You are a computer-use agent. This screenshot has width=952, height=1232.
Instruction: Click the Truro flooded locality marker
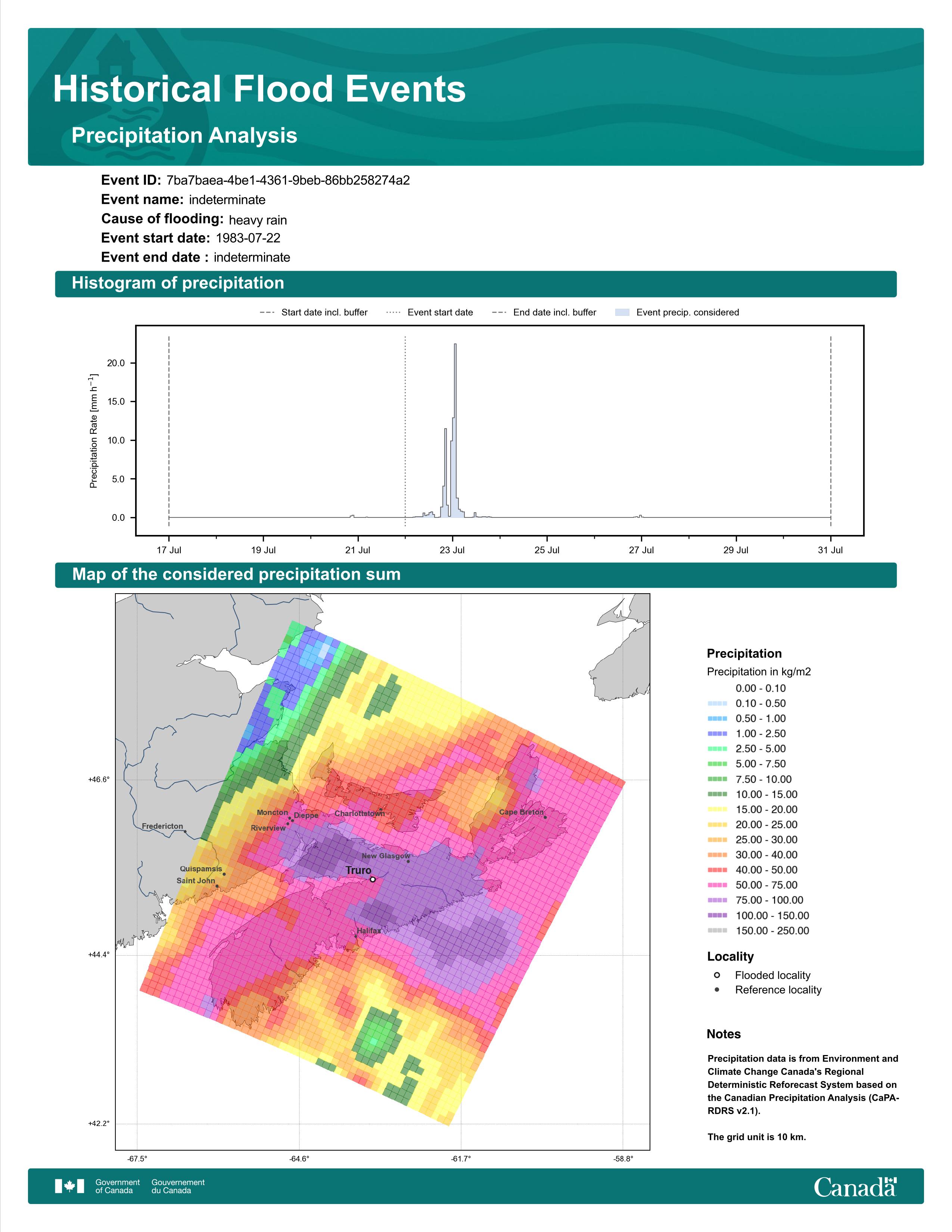[373, 880]
